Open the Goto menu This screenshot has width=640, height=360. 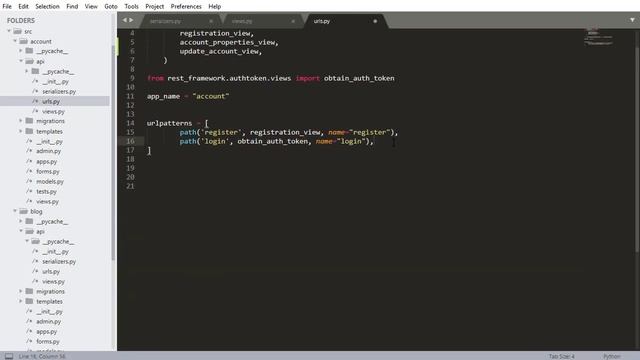click(111, 7)
